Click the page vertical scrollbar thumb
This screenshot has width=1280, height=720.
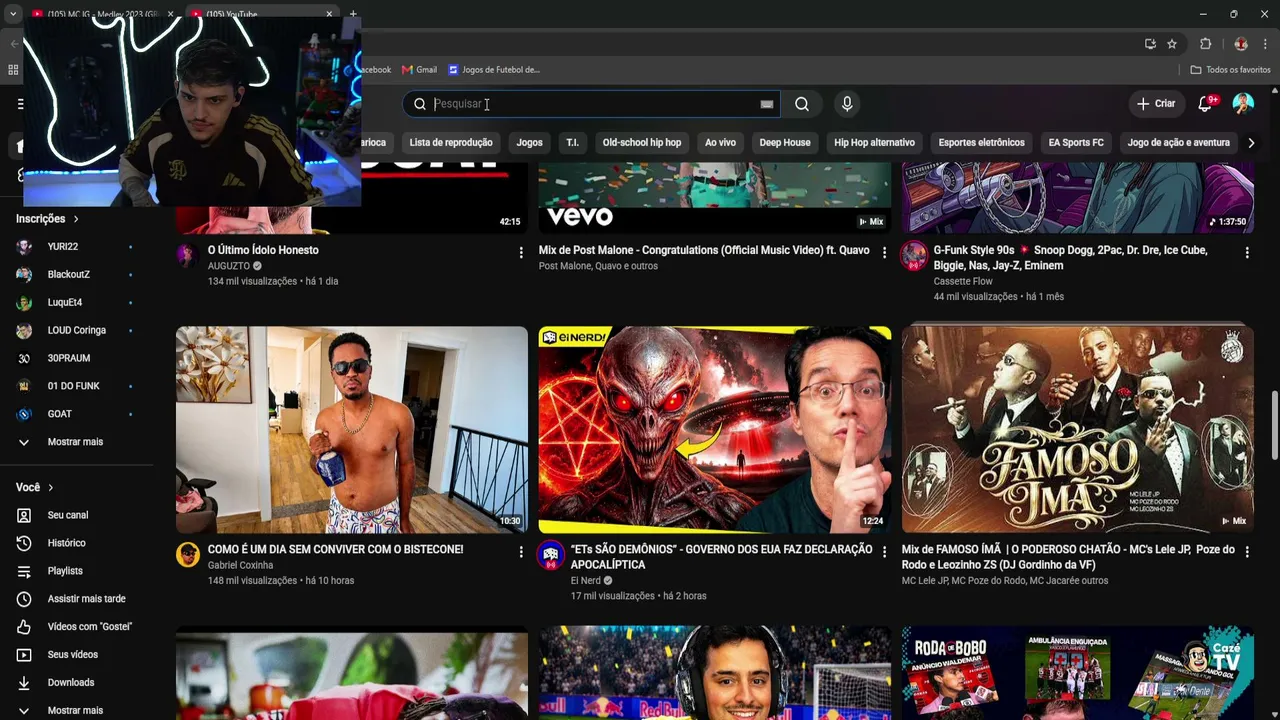(x=1274, y=425)
